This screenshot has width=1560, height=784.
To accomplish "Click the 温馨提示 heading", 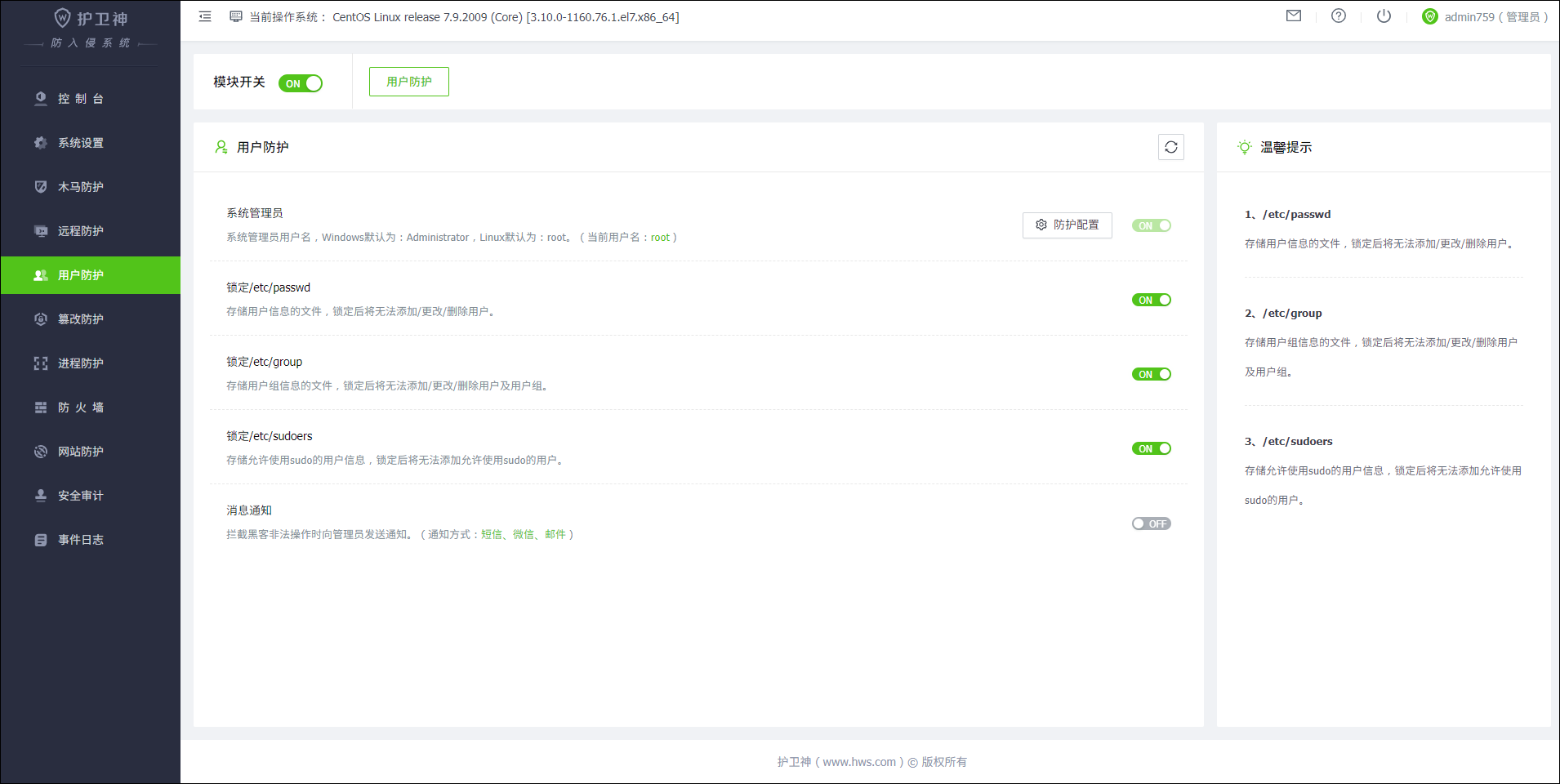I will point(1286,147).
